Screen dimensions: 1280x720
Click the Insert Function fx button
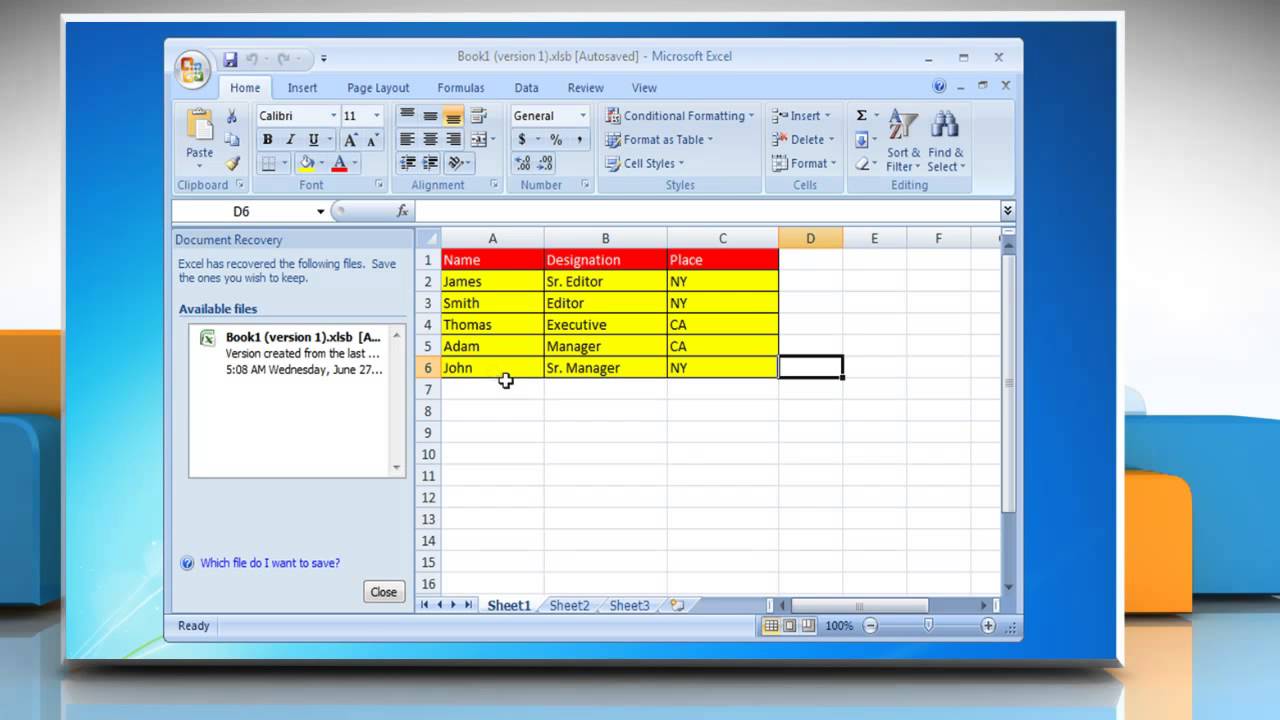tap(403, 211)
